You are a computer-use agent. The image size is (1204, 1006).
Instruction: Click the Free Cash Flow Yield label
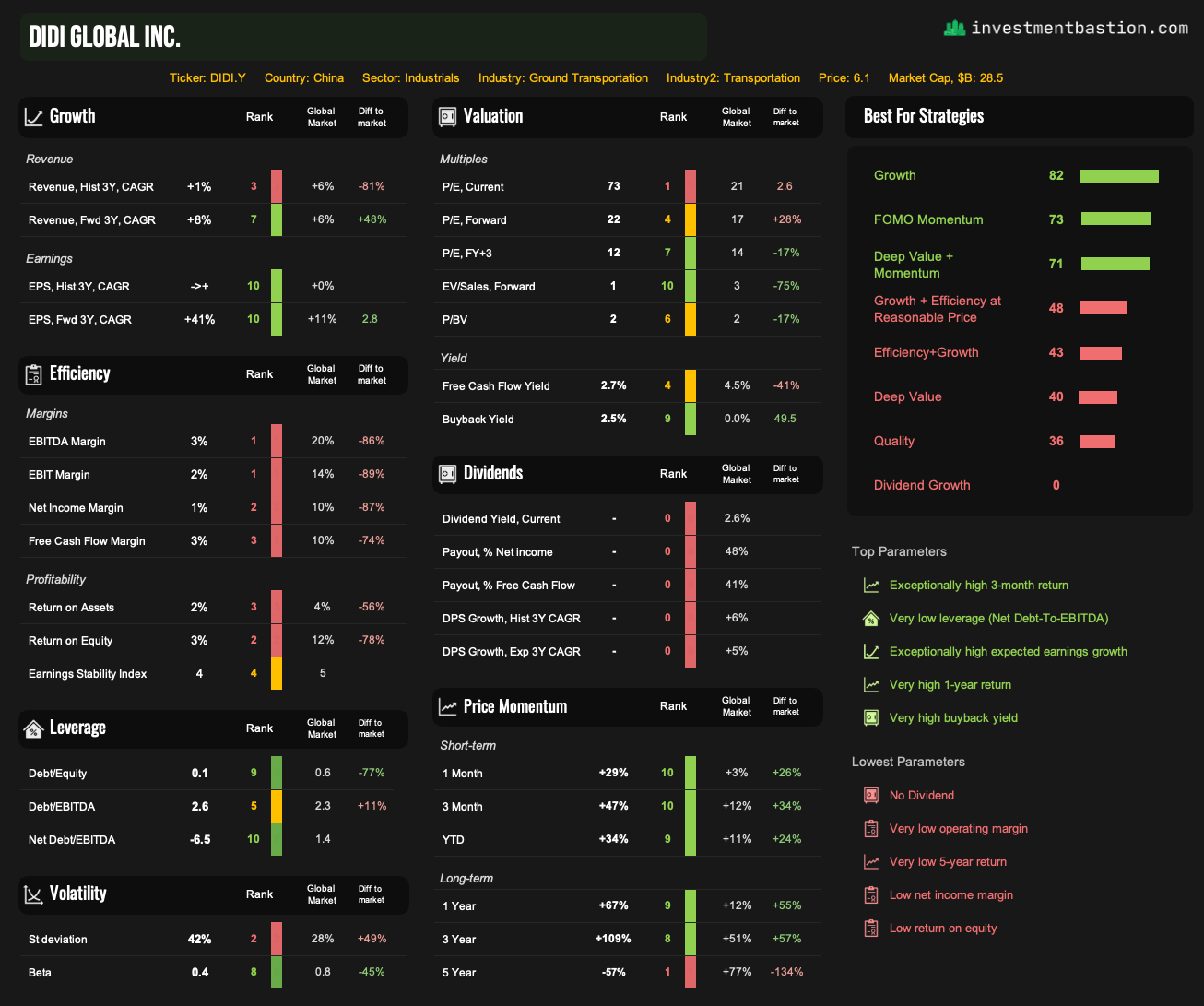496,386
